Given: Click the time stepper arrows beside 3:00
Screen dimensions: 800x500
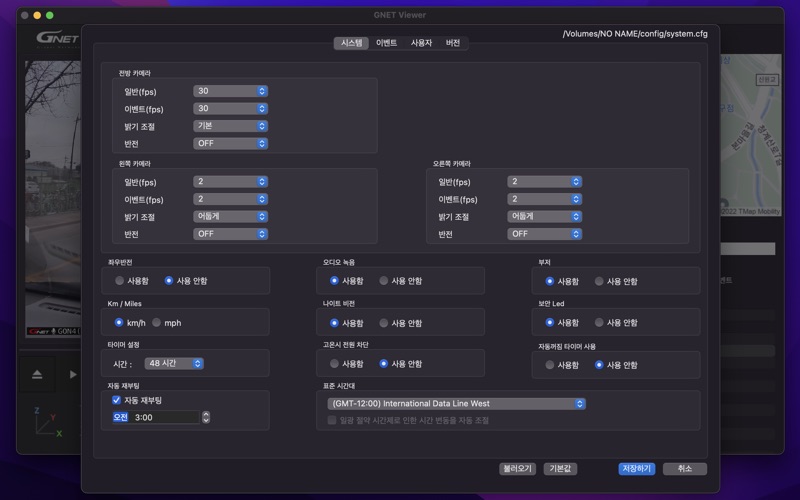Looking at the screenshot, I should (206, 417).
